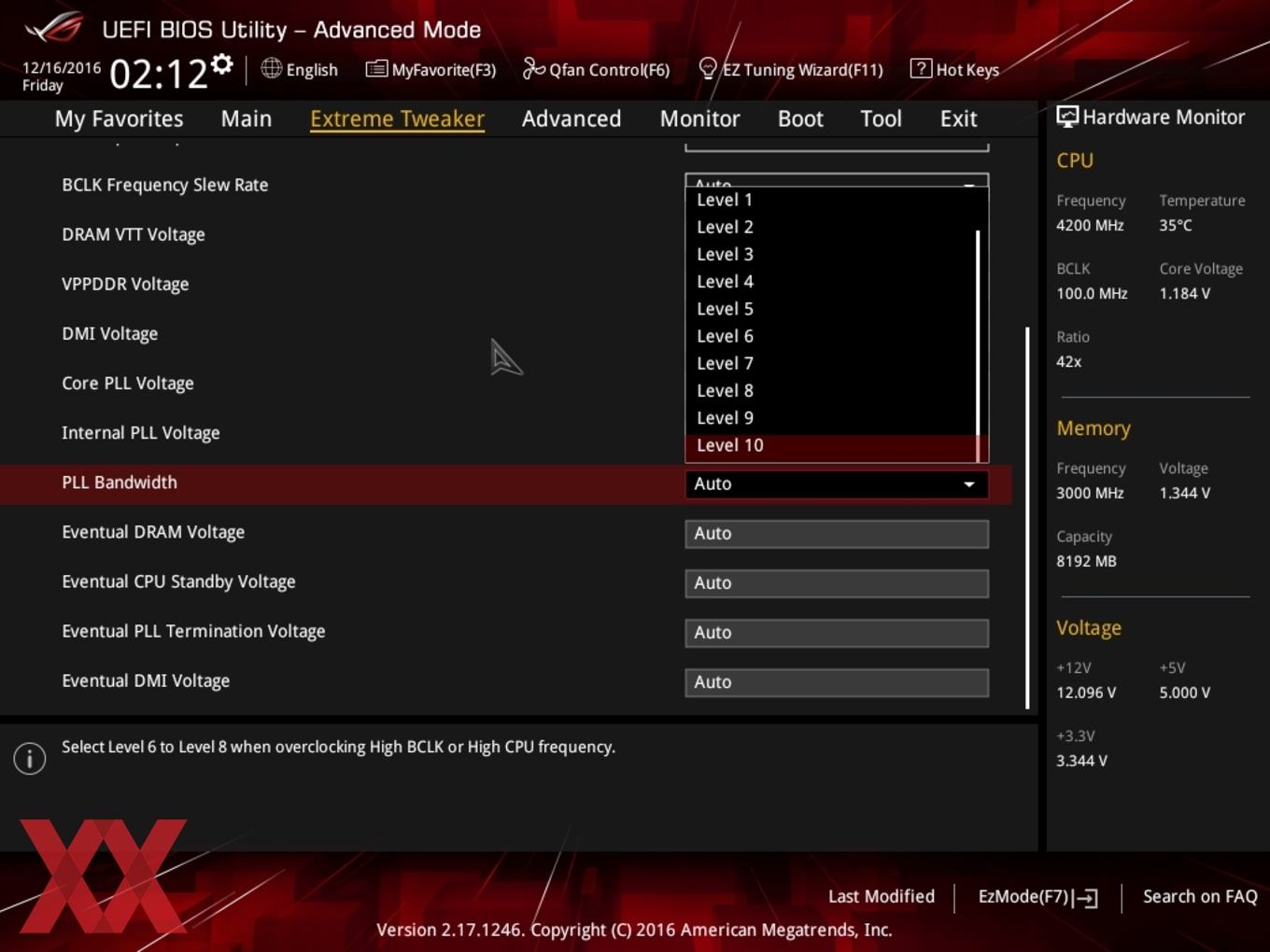Click the Eventual DMI Voltage Auto field
Screen dimensions: 1270x952
(x=837, y=682)
